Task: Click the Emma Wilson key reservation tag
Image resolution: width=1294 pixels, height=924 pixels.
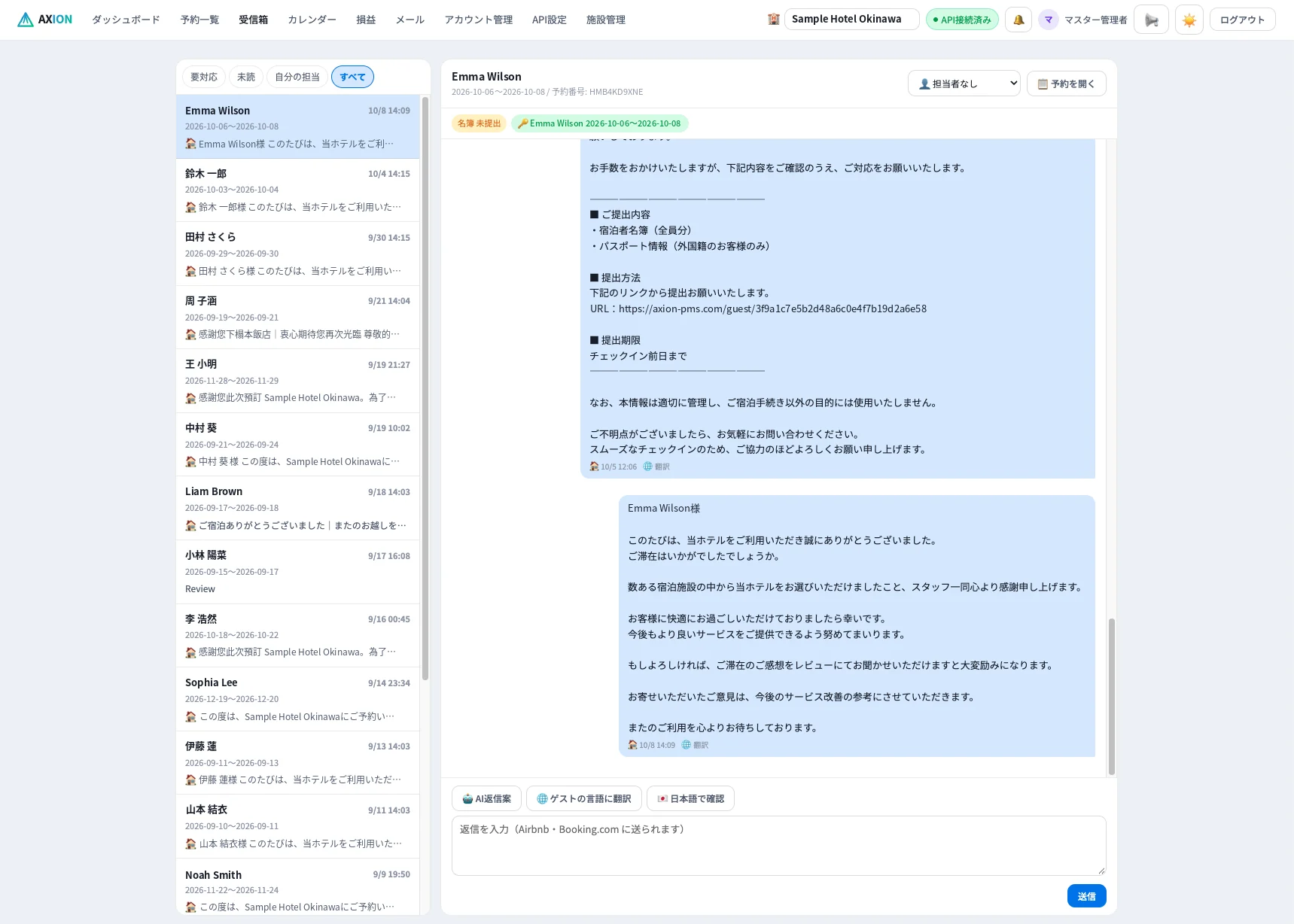Action: pyautogui.click(x=600, y=123)
